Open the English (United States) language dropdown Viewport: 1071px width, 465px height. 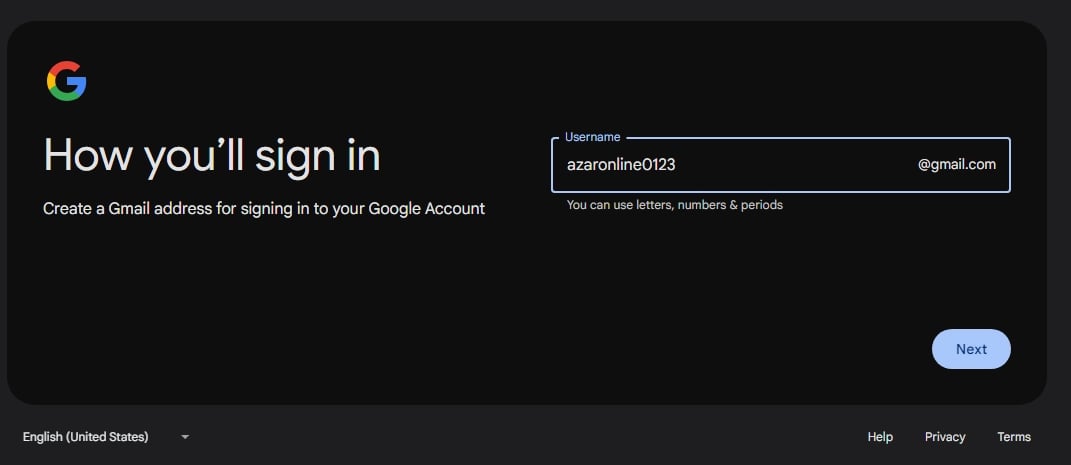click(x=106, y=437)
